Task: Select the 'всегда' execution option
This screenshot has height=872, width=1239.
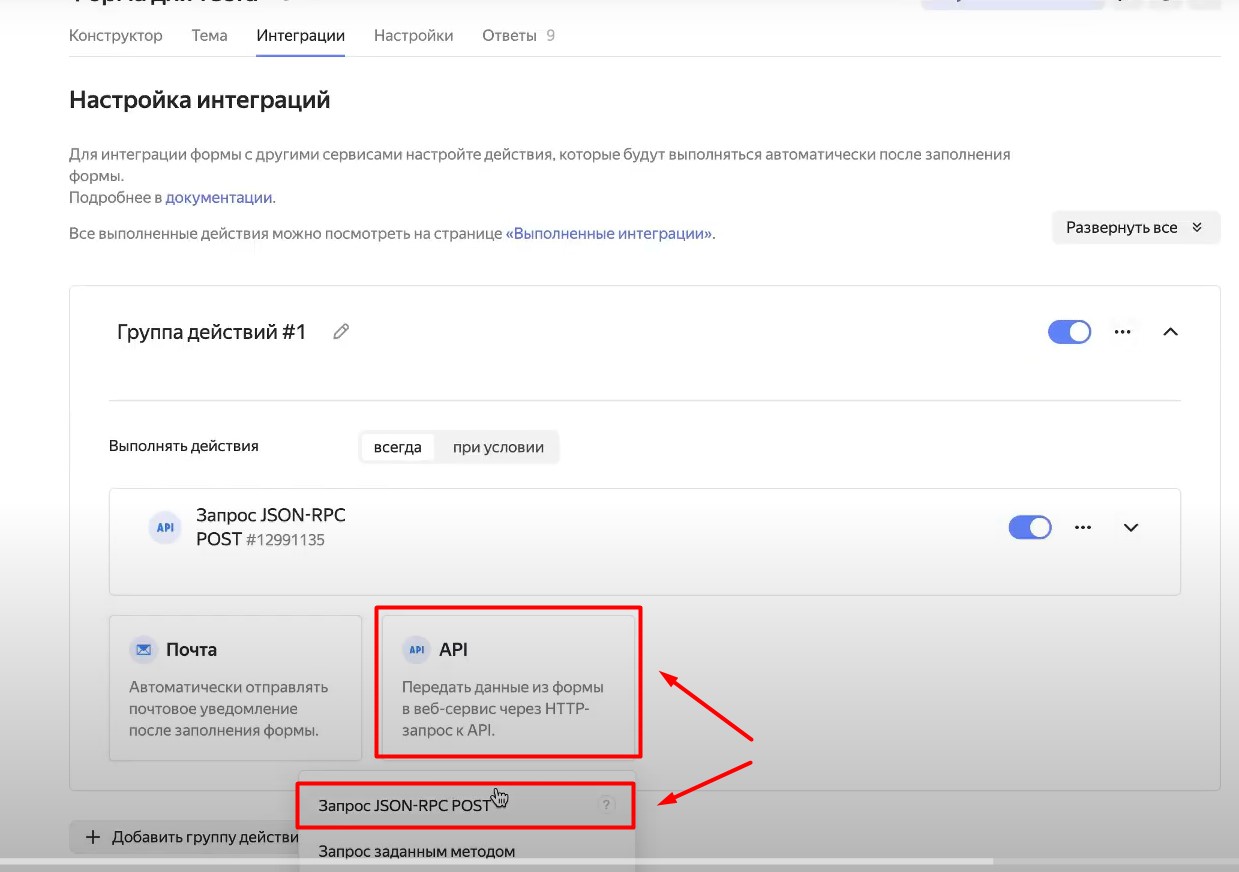Action: 398,447
